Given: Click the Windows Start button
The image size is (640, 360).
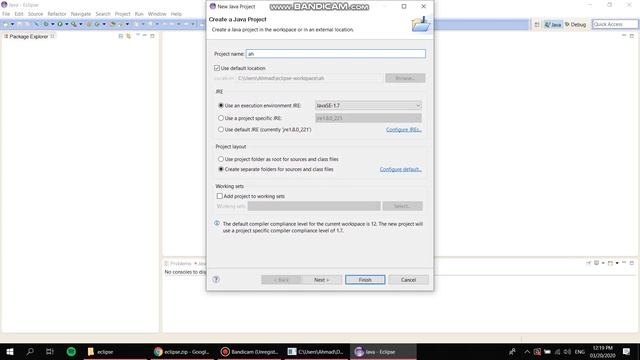Looking at the screenshot, I should pos(10,351).
